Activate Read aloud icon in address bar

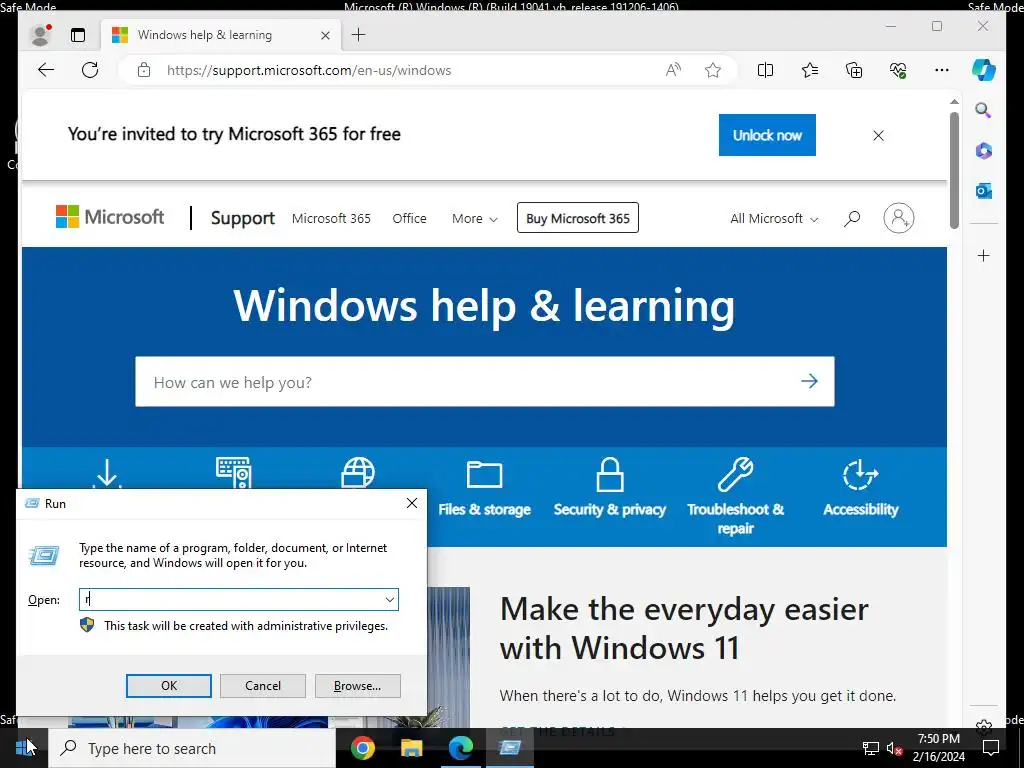[673, 70]
